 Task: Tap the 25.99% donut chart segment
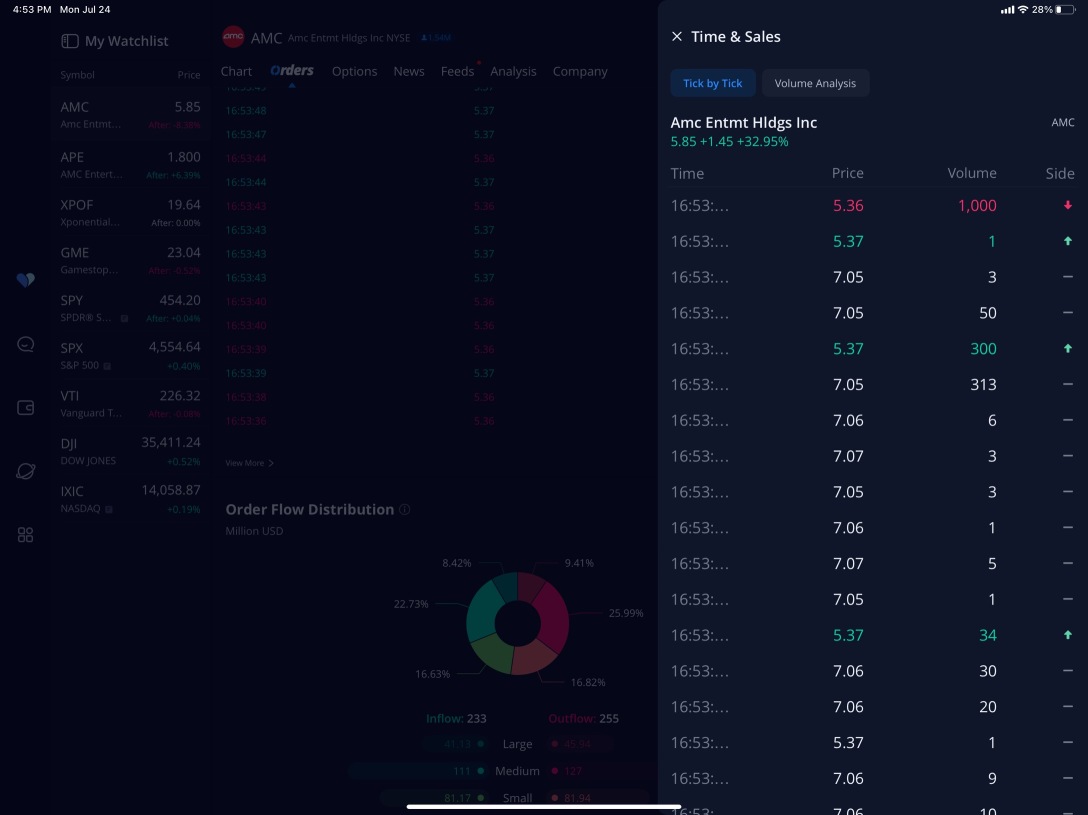(x=551, y=613)
